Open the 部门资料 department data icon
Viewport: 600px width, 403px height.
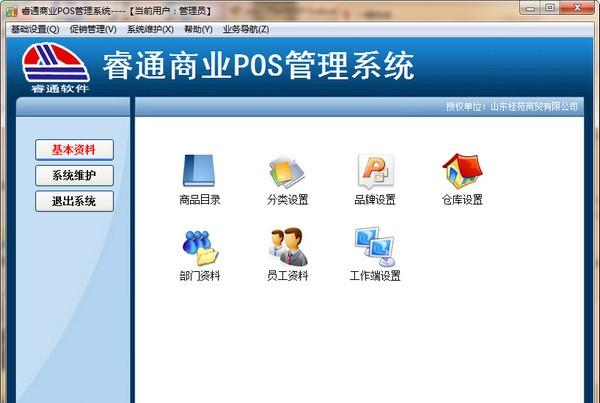pos(200,248)
